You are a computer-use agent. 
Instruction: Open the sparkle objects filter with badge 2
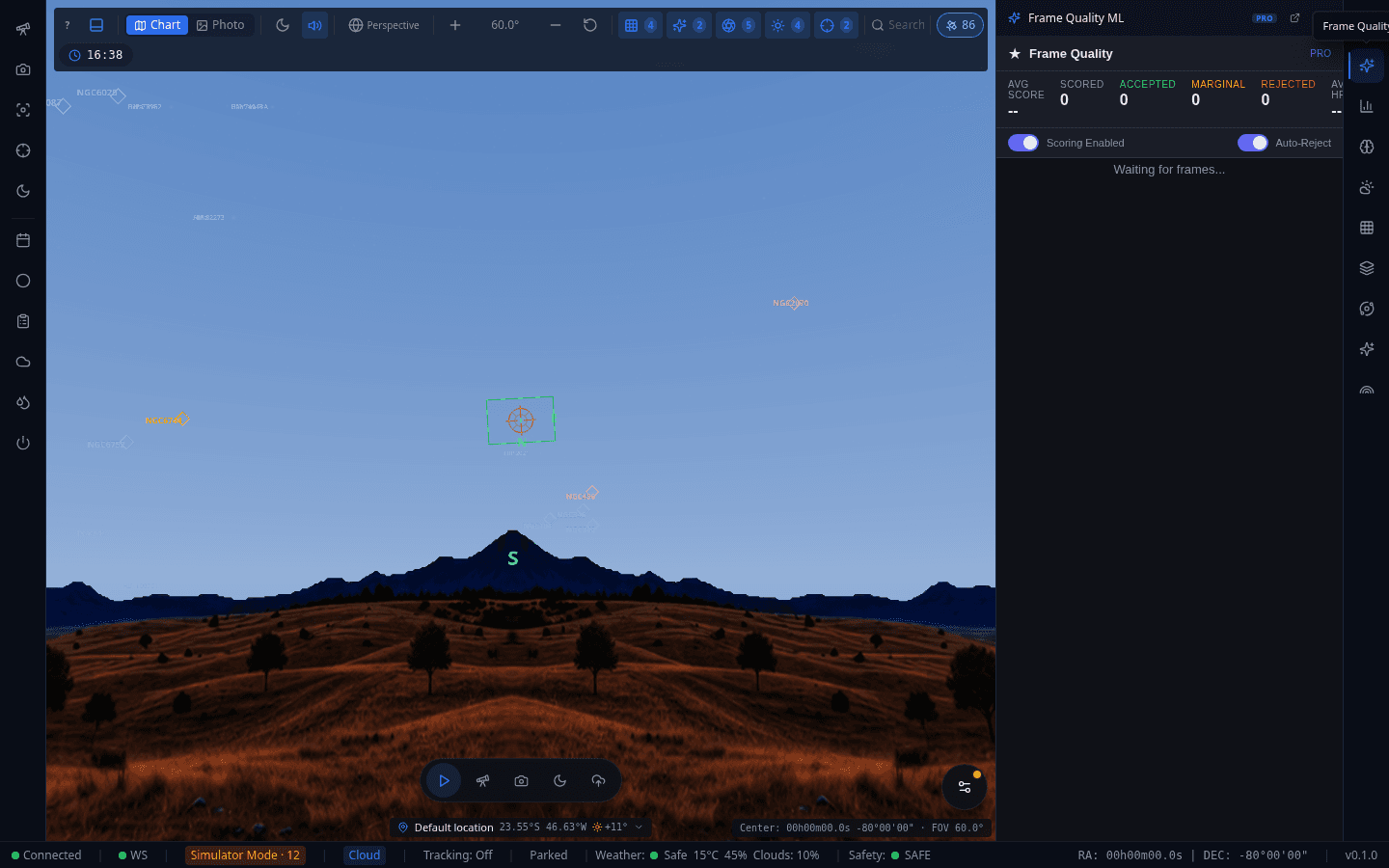(689, 25)
